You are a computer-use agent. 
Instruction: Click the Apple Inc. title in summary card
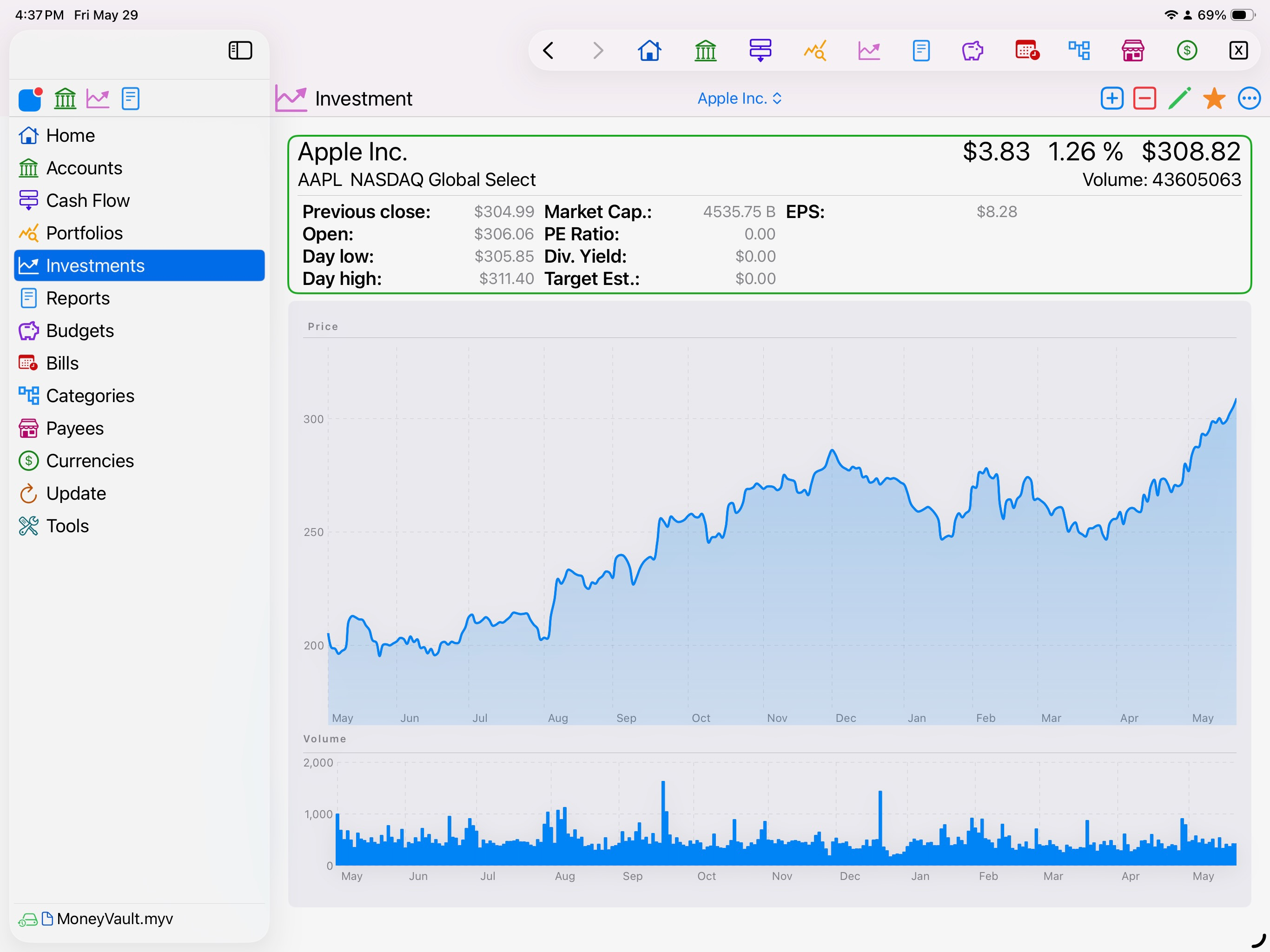click(352, 152)
